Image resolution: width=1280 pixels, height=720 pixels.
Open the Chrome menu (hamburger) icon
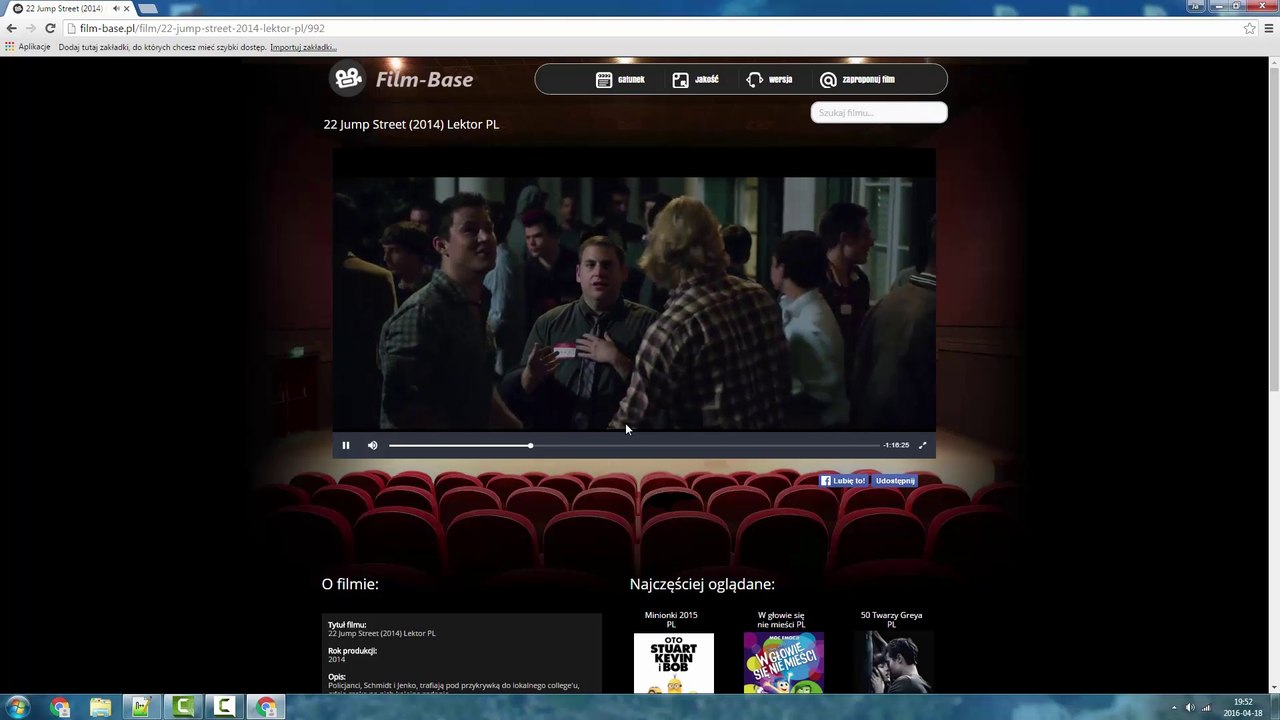(x=1269, y=28)
